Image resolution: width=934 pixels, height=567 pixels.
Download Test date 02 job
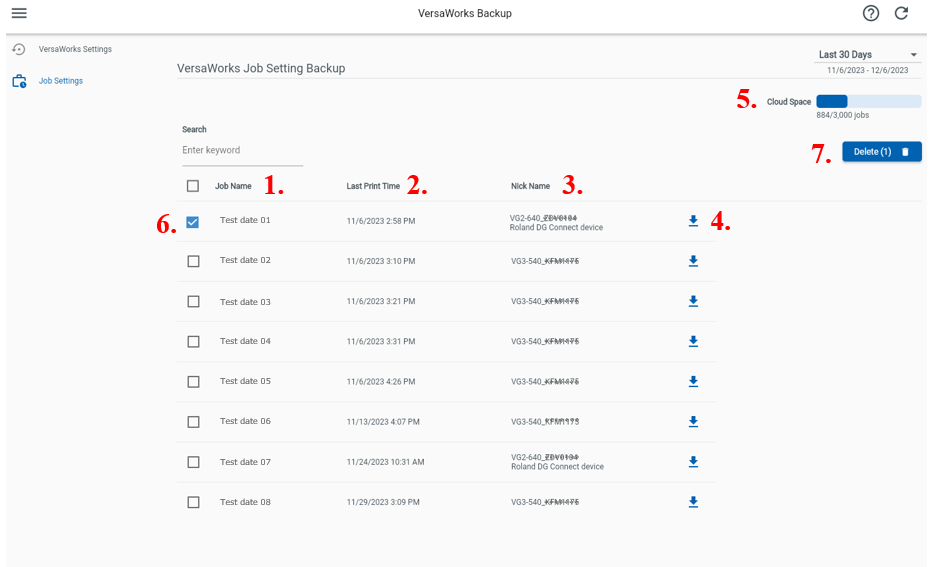pos(693,261)
